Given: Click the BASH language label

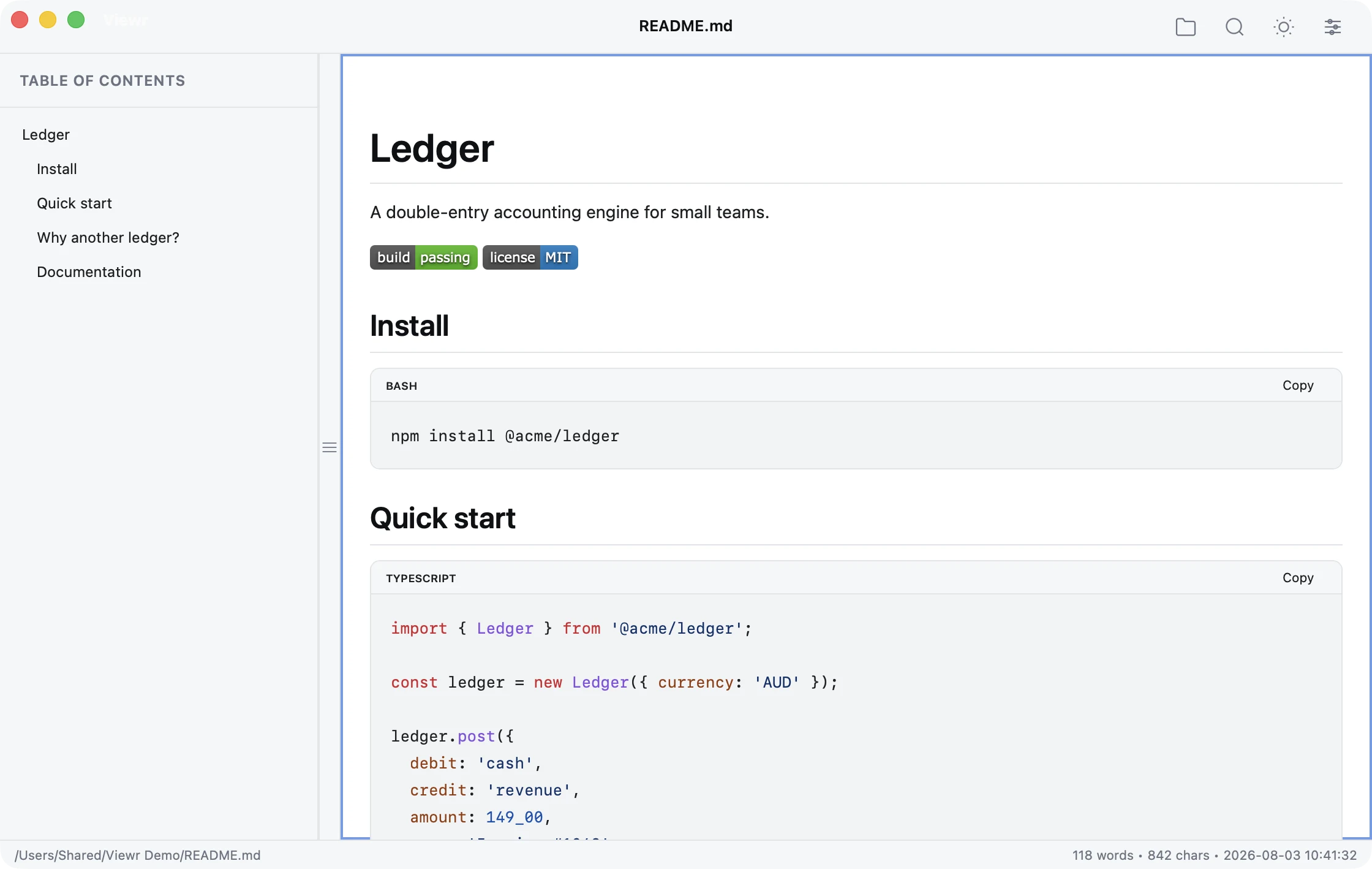Looking at the screenshot, I should point(401,386).
